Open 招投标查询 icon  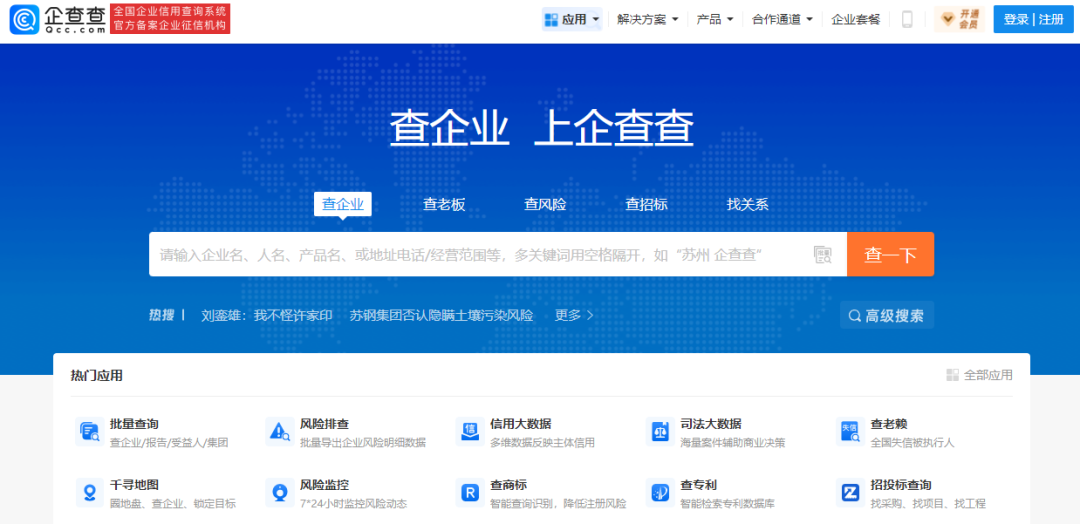click(850, 492)
